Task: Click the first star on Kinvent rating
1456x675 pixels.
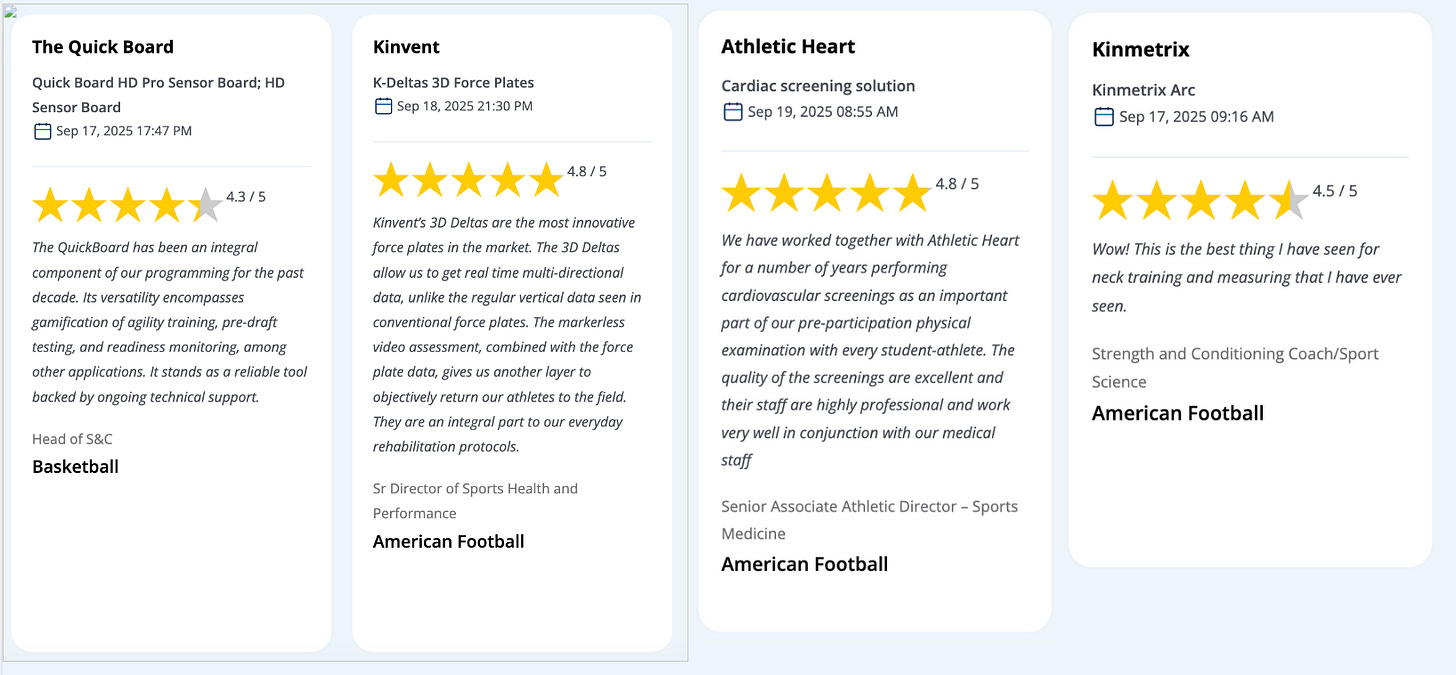Action: (x=392, y=180)
